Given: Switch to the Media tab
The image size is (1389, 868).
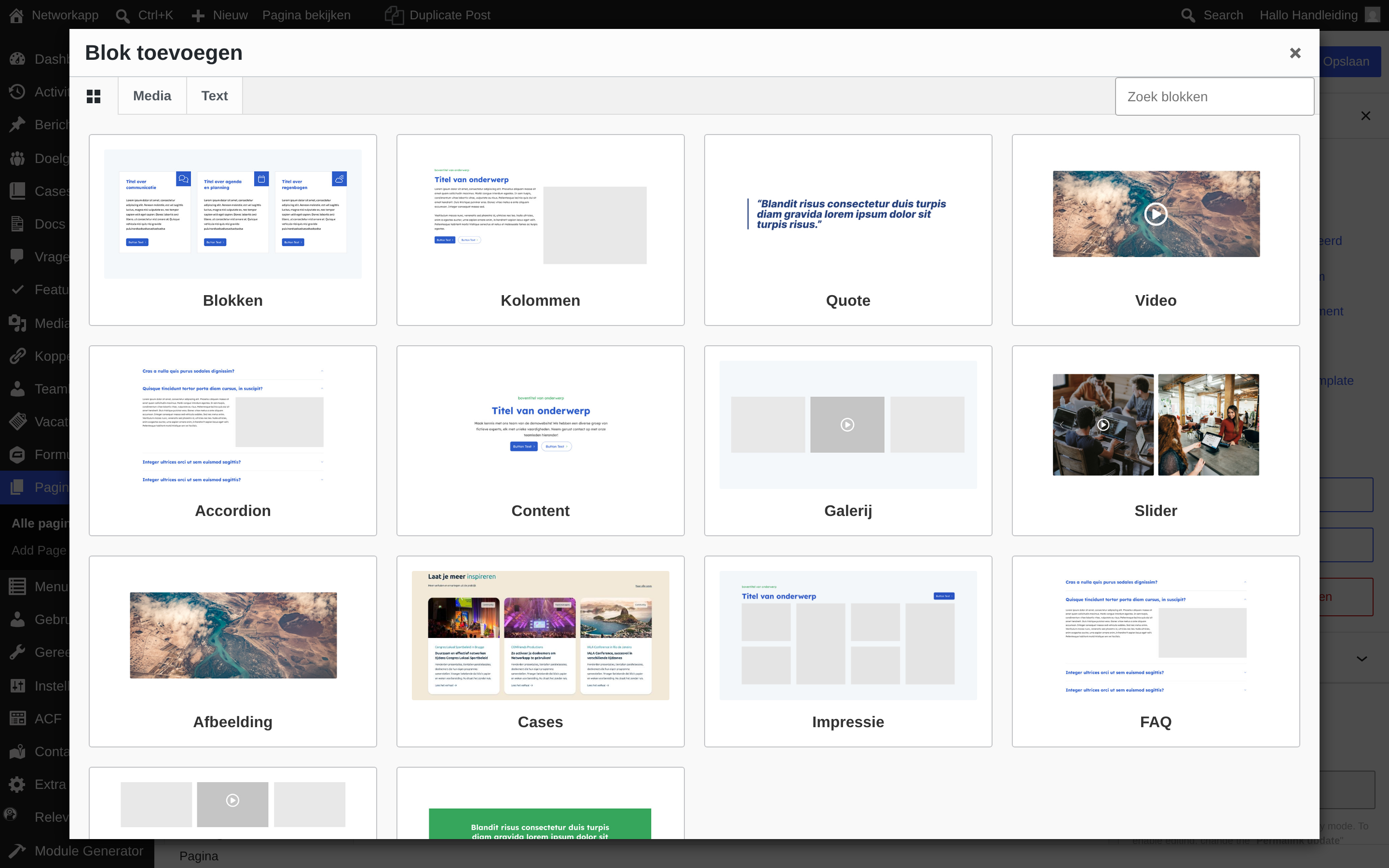Looking at the screenshot, I should (152, 96).
